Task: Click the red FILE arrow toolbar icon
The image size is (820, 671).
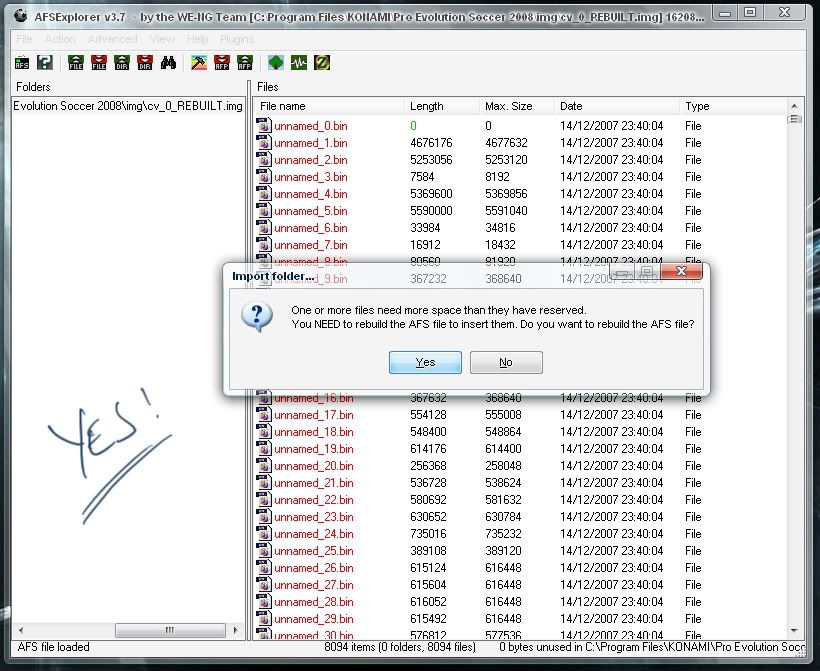Action: coord(99,63)
